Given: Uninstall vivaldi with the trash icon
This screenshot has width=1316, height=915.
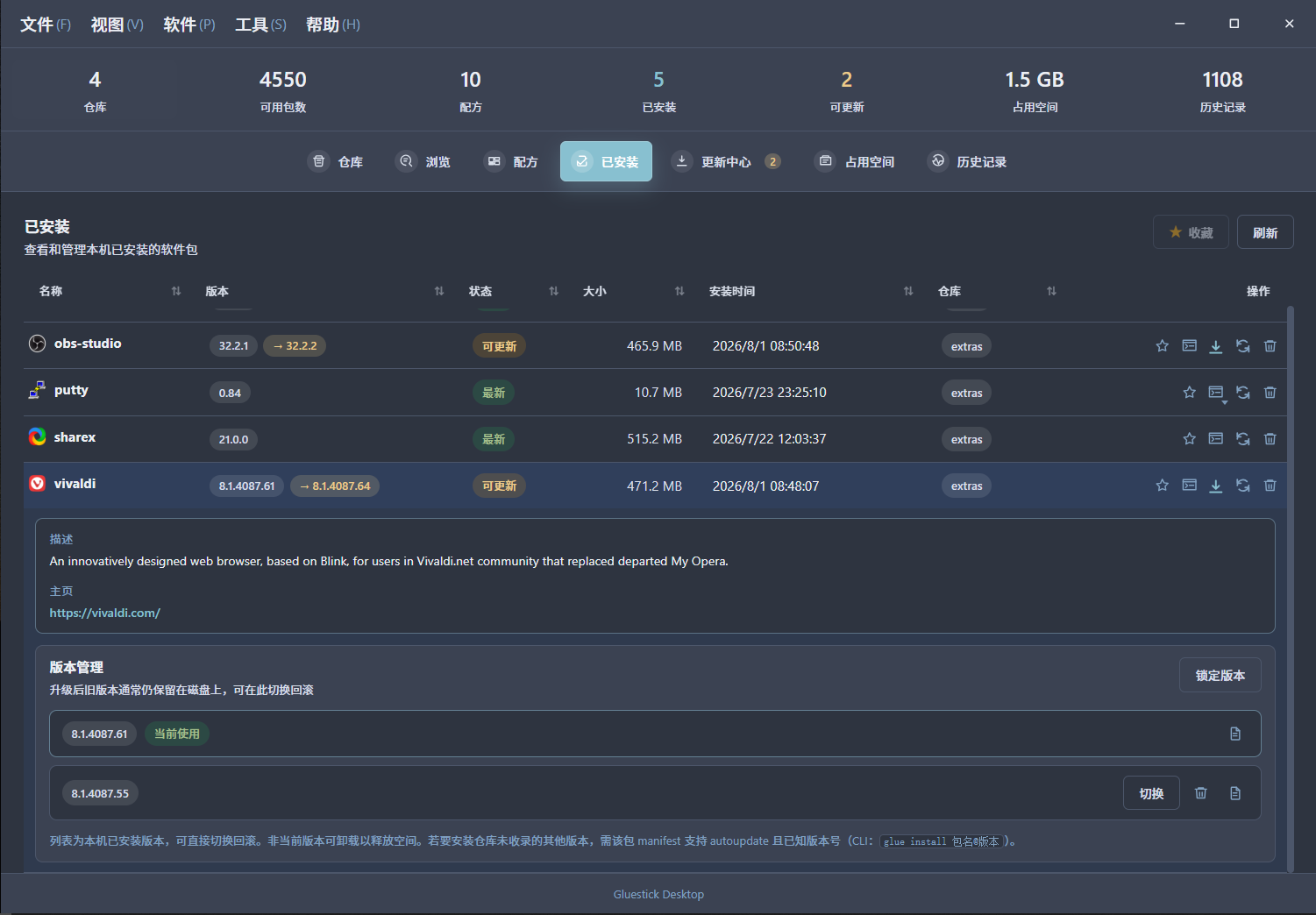Looking at the screenshot, I should point(1270,486).
